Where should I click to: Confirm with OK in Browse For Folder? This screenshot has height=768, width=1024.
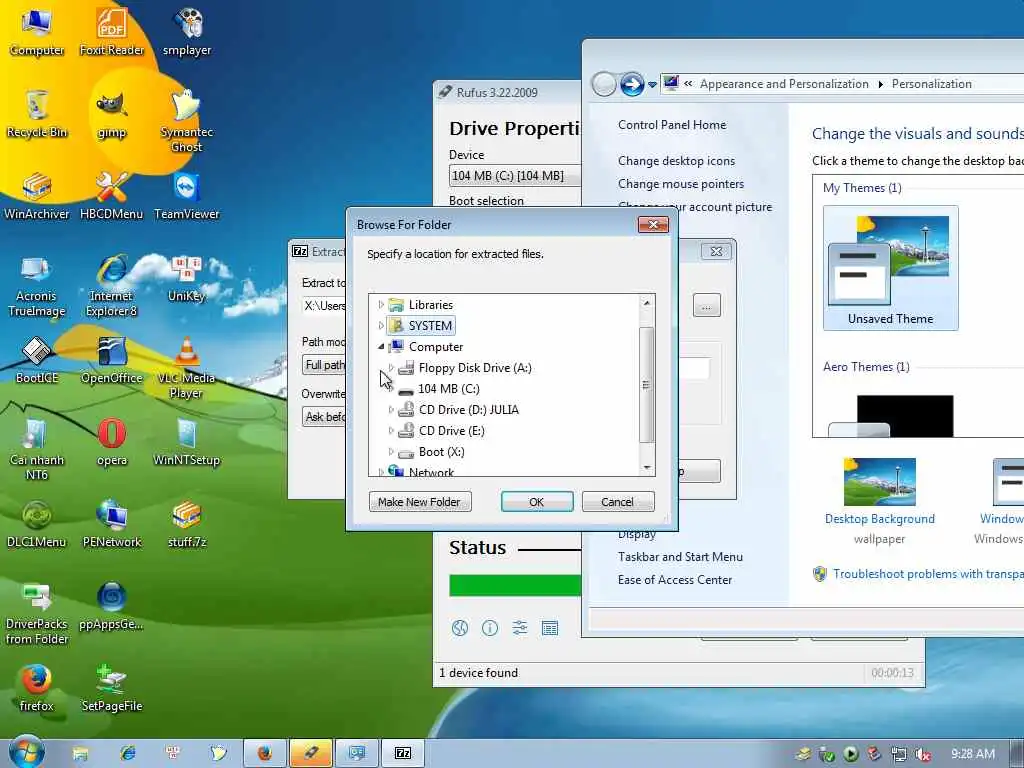click(x=537, y=502)
